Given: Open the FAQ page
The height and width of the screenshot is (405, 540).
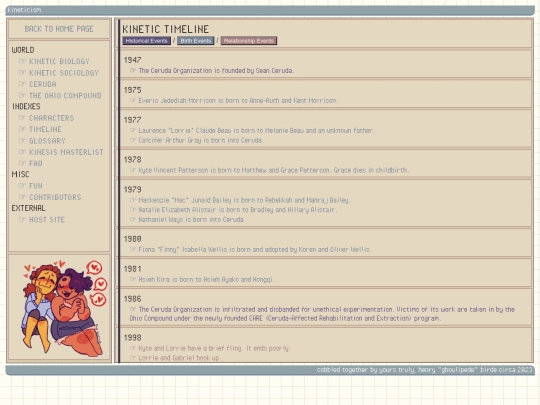Looking at the screenshot, I should pyautogui.click(x=36, y=163).
